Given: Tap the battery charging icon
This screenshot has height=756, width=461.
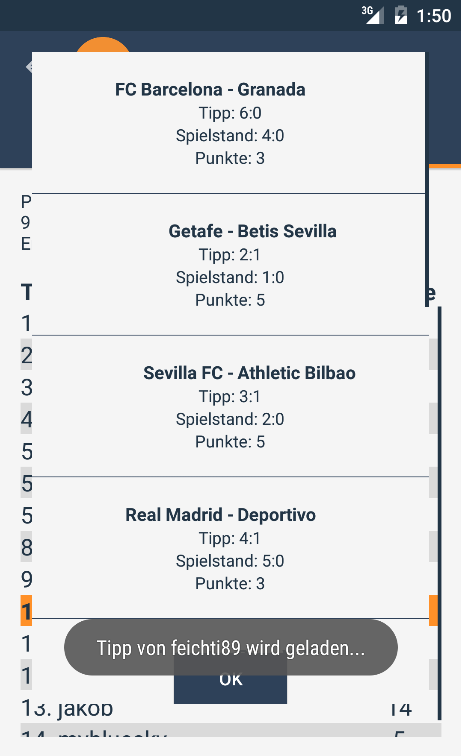Looking at the screenshot, I should click(400, 15).
